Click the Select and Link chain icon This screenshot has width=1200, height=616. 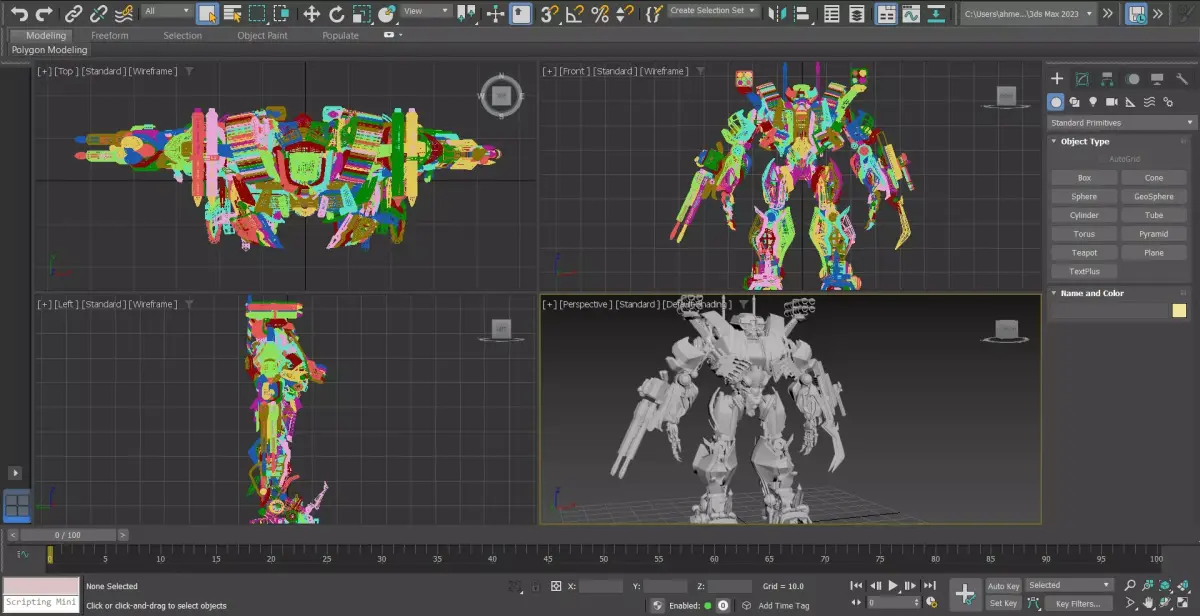coord(74,14)
